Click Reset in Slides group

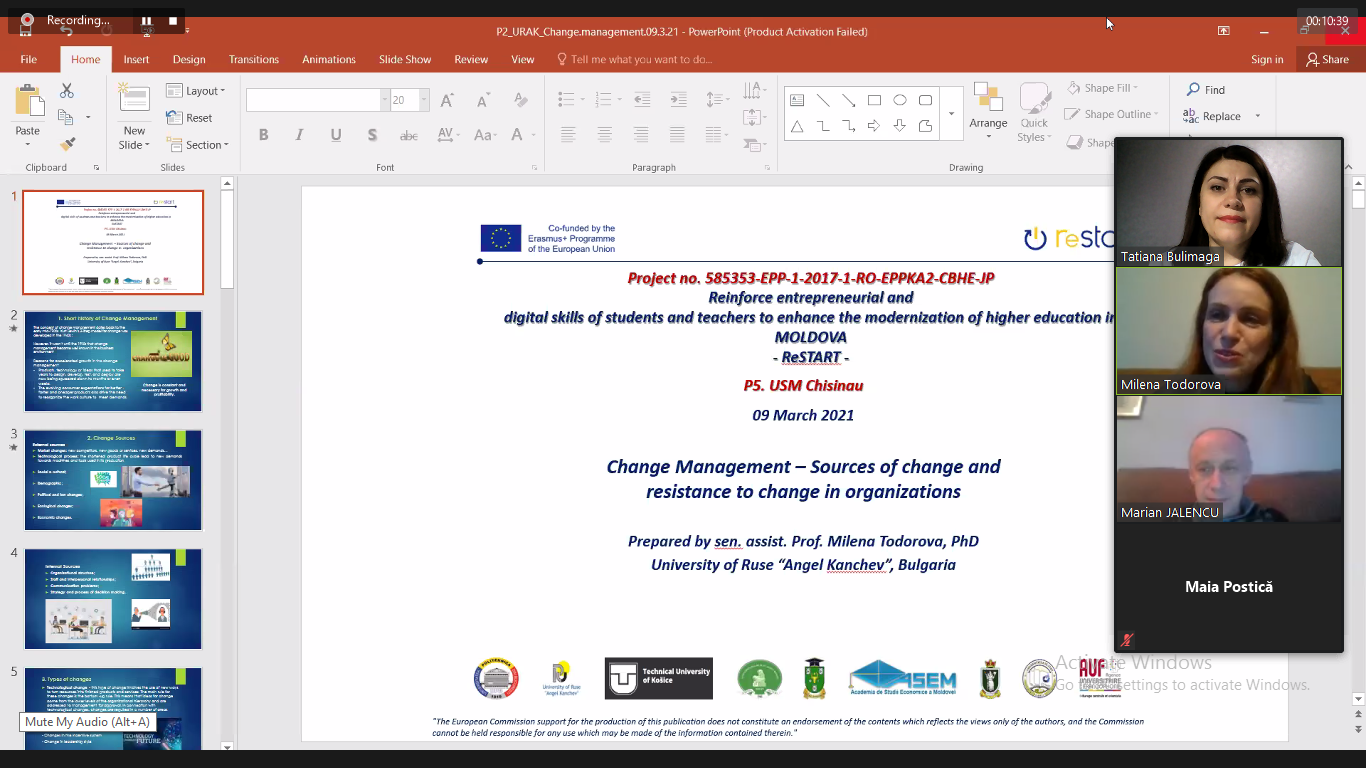tap(189, 118)
